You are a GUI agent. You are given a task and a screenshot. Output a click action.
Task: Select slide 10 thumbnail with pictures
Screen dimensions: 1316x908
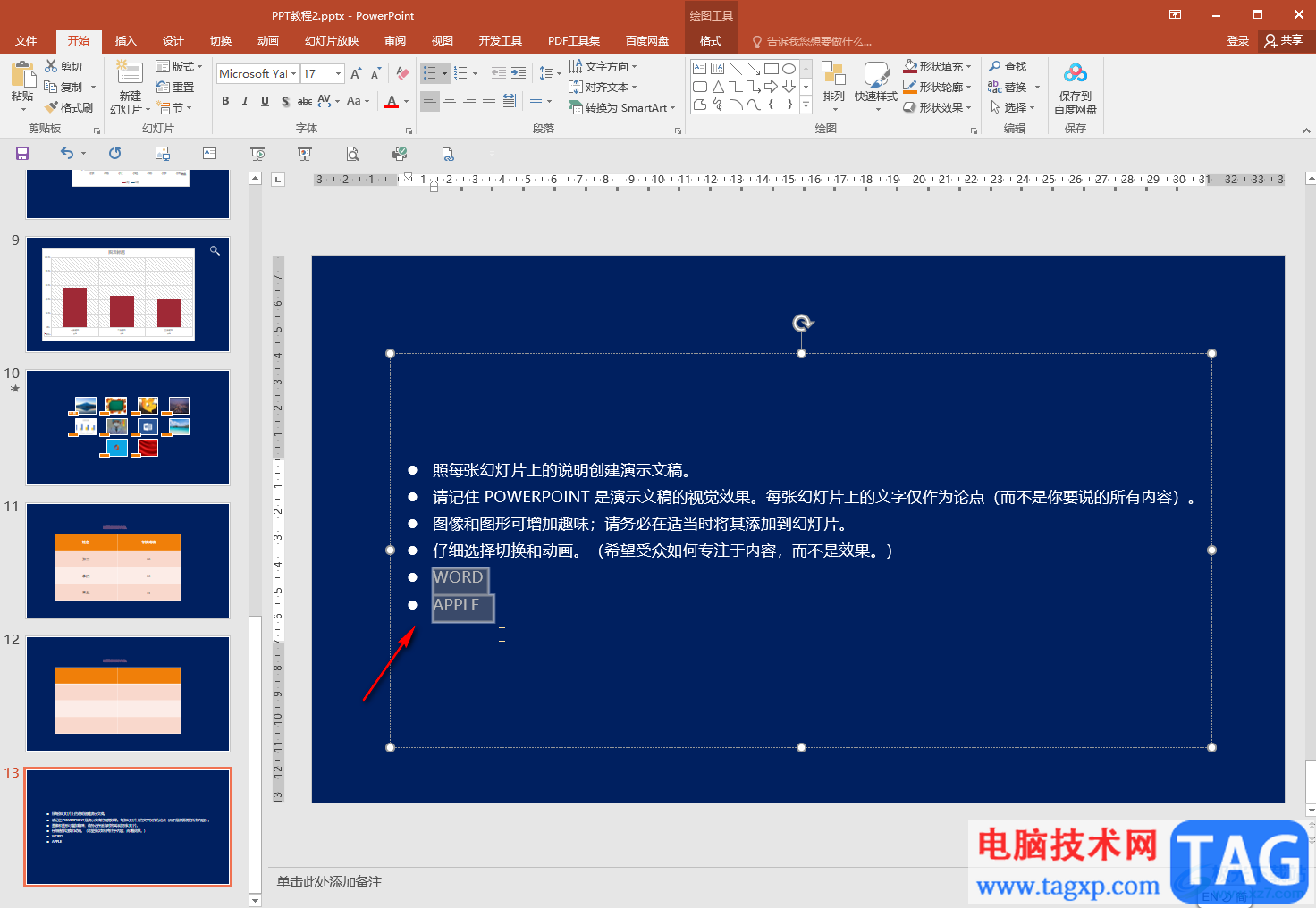coord(128,427)
